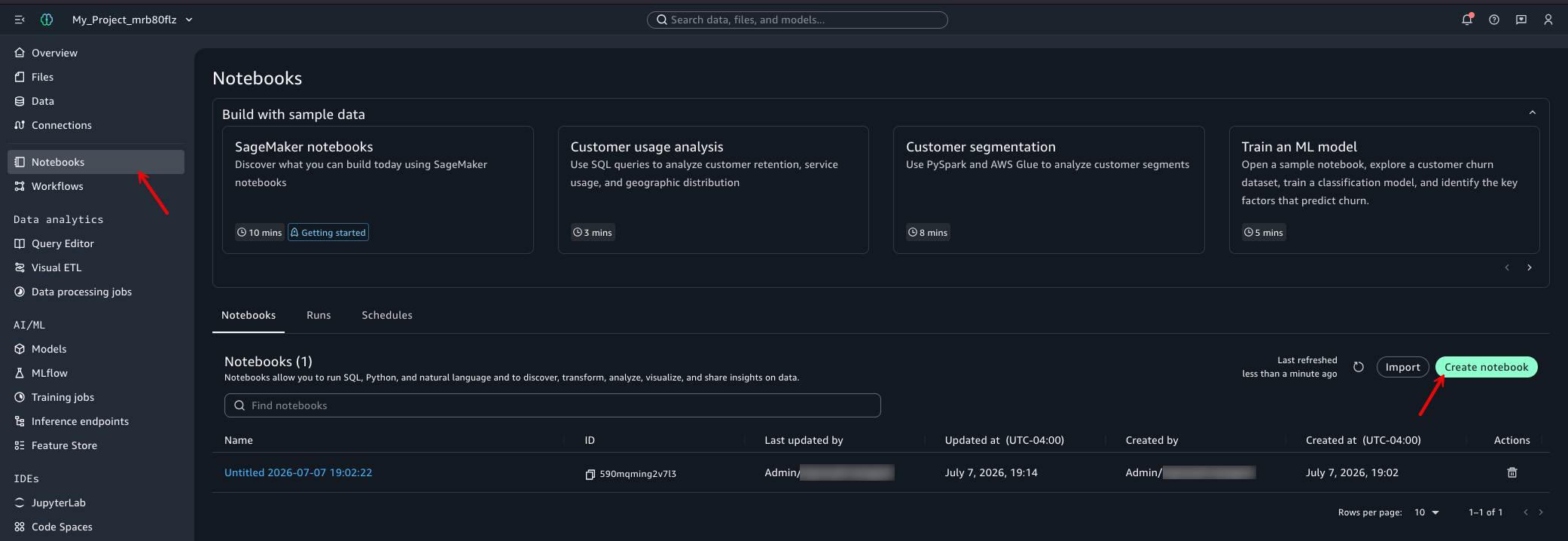
Task: Click the Find notebooks search field
Action: 552,405
